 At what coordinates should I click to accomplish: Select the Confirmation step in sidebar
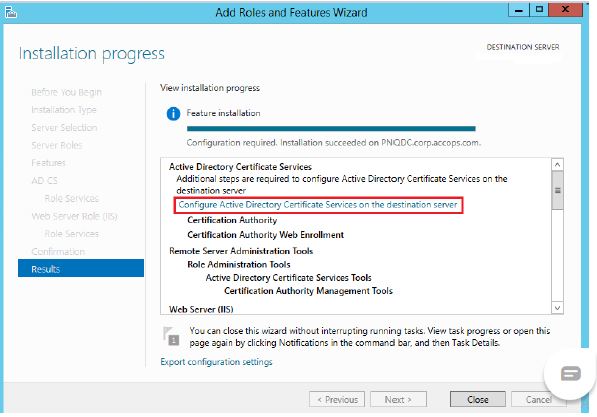(58, 252)
